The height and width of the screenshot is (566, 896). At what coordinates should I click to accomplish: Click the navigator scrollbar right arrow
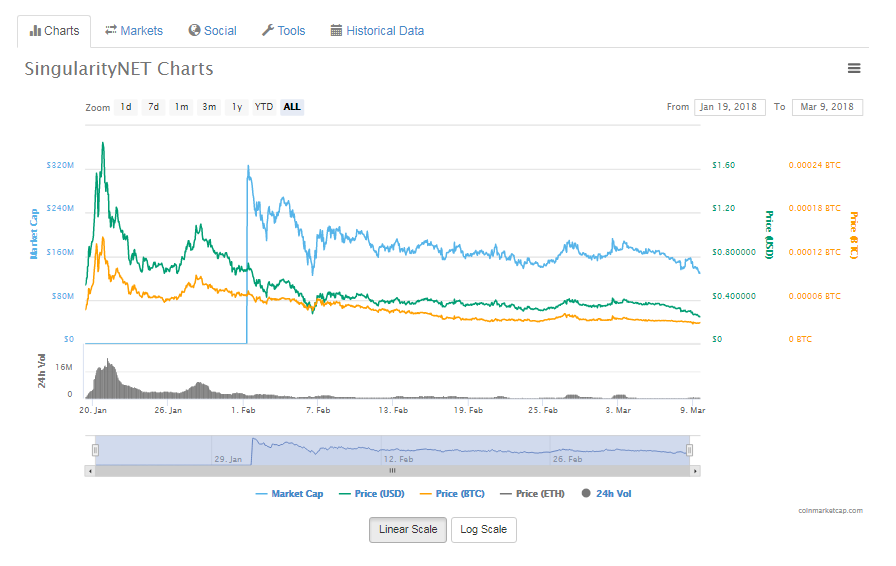click(695, 471)
